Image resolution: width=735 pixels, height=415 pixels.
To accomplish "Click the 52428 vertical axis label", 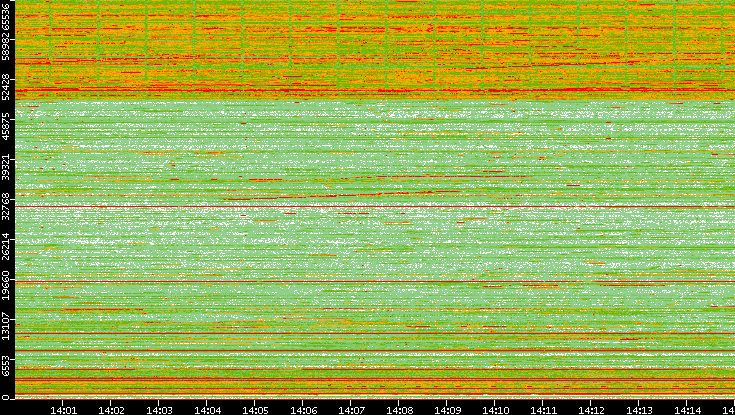I will [x=5, y=86].
